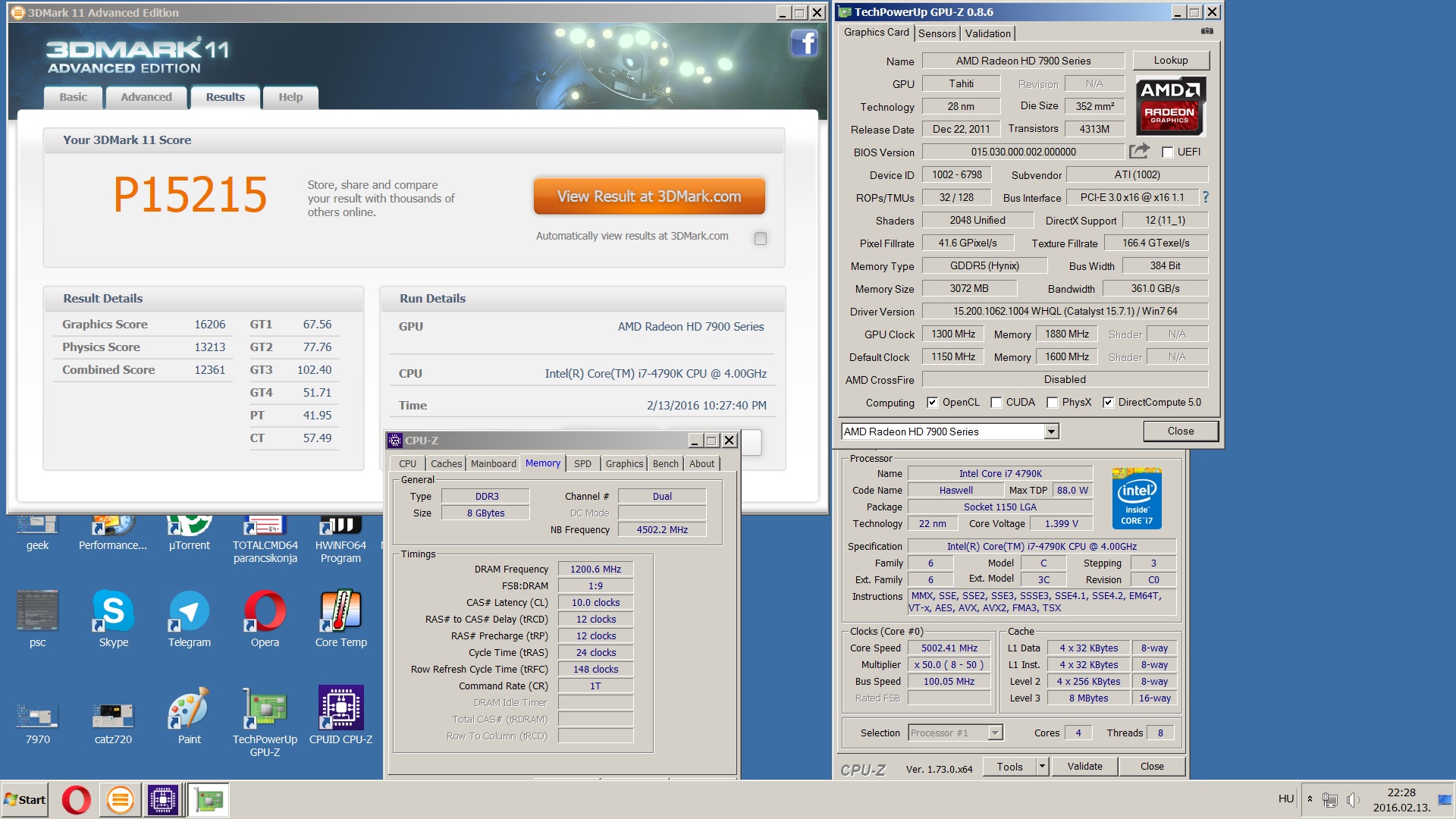
Task: Click the CPU-Z Tools button
Action: [x=1009, y=767]
